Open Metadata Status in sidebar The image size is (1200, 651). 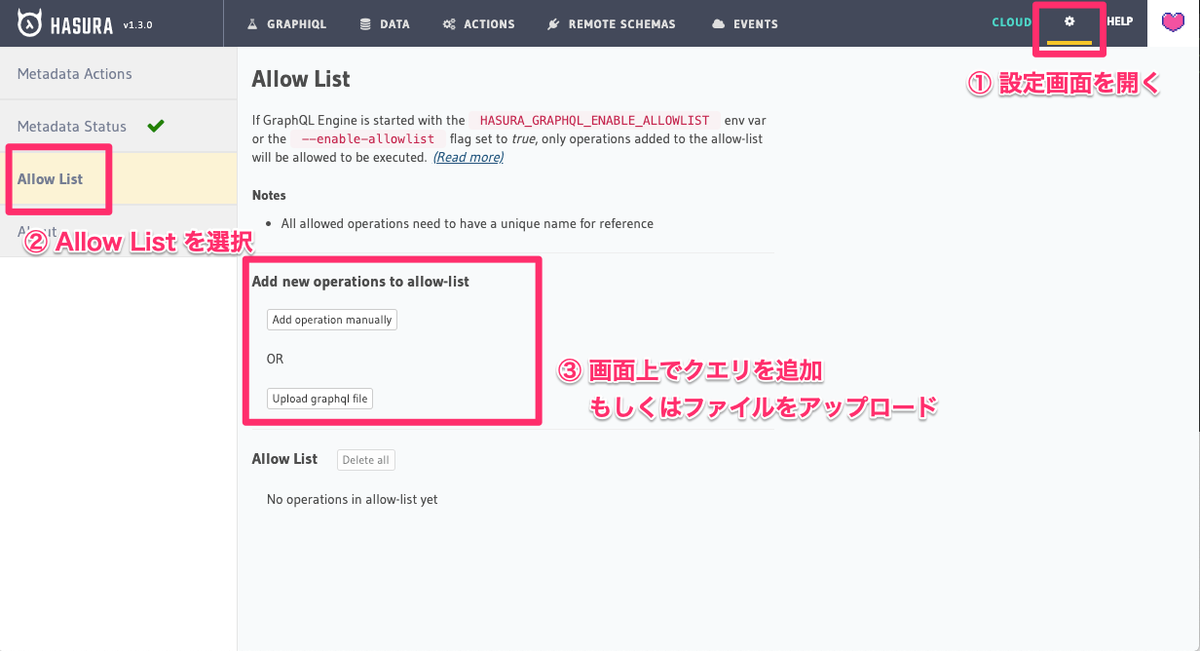pos(118,126)
